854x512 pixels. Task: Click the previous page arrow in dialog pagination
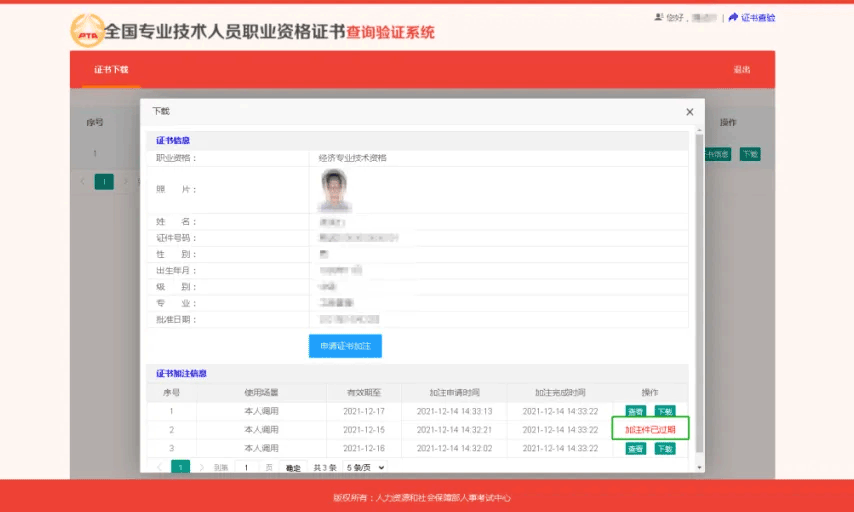[159, 467]
